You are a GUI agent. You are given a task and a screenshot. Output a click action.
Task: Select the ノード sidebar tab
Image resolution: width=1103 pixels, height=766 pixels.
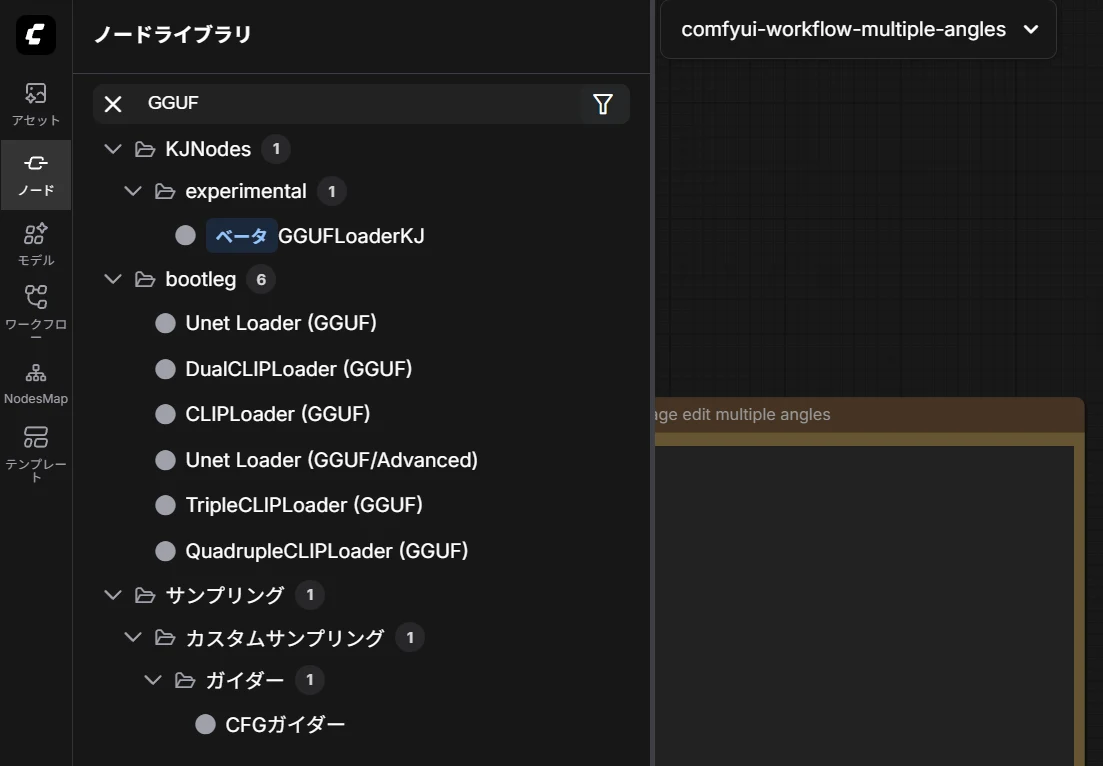click(x=36, y=175)
